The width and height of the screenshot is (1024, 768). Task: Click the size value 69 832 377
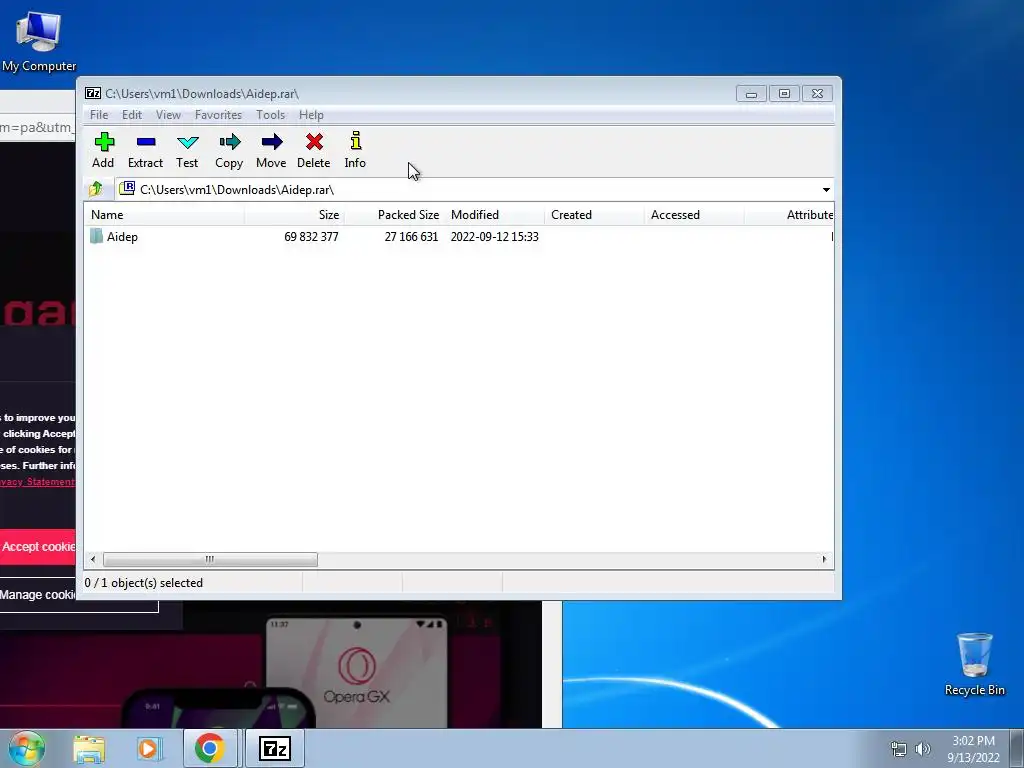pyautogui.click(x=311, y=236)
